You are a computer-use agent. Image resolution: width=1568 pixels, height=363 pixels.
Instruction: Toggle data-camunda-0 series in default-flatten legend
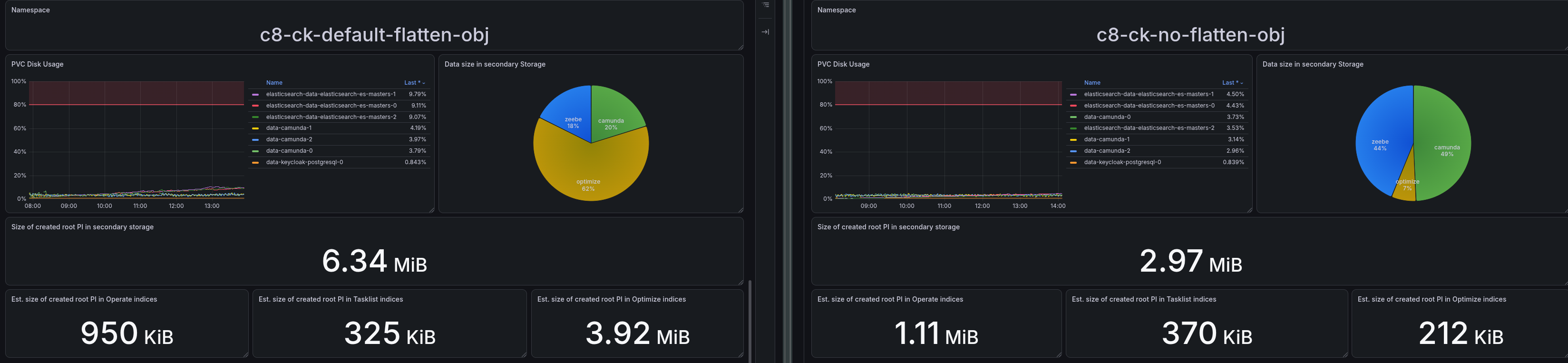[x=289, y=151]
